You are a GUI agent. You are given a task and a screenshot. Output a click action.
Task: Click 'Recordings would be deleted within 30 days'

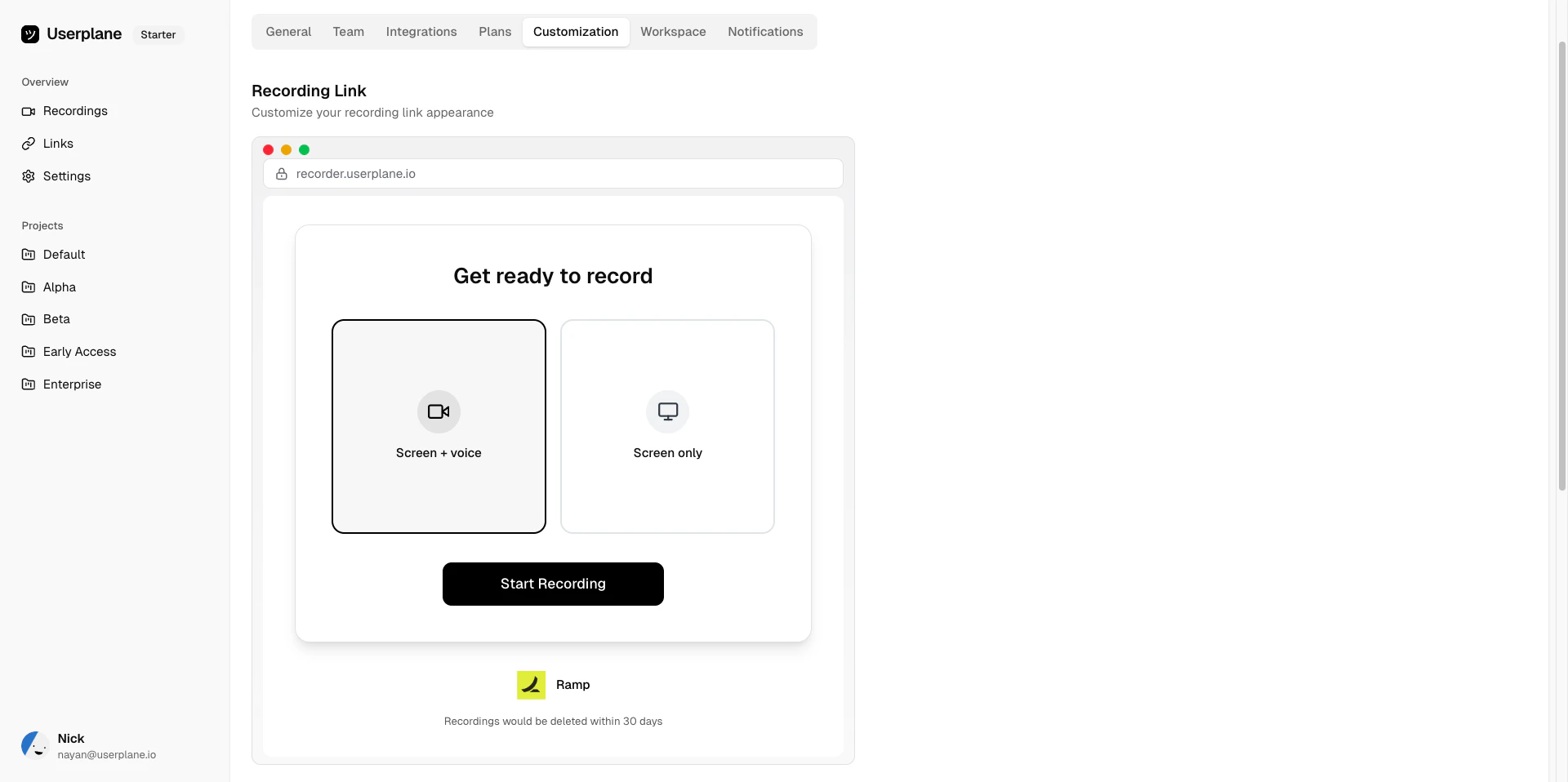click(x=553, y=722)
